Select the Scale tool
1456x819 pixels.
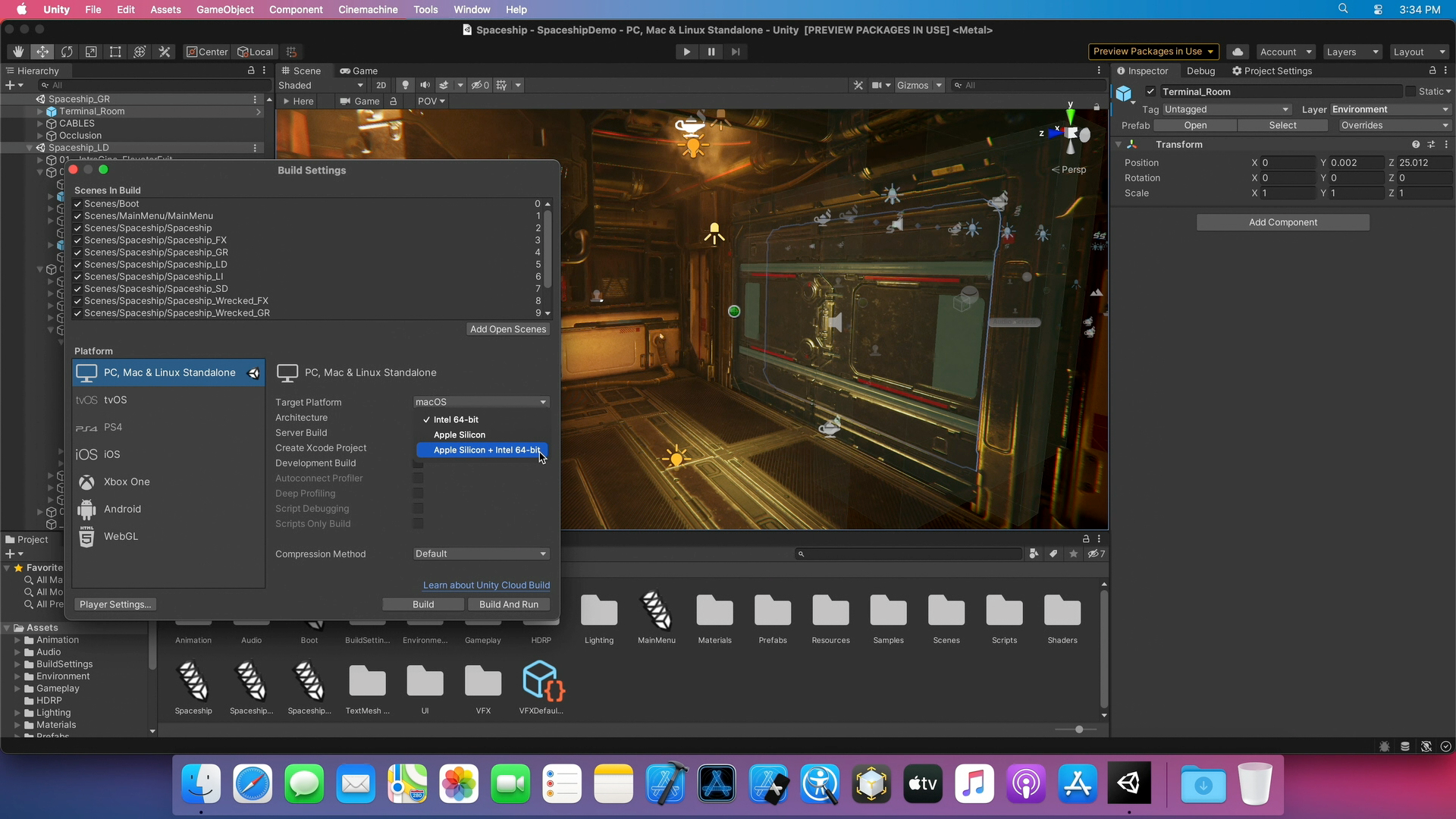coord(91,52)
